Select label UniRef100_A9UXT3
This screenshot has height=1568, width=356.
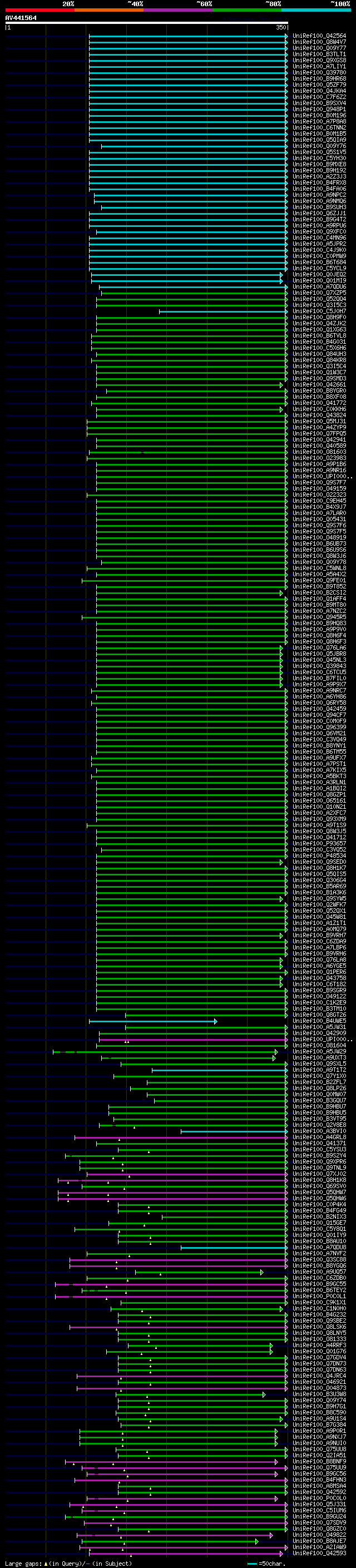pyautogui.click(x=319, y=1058)
